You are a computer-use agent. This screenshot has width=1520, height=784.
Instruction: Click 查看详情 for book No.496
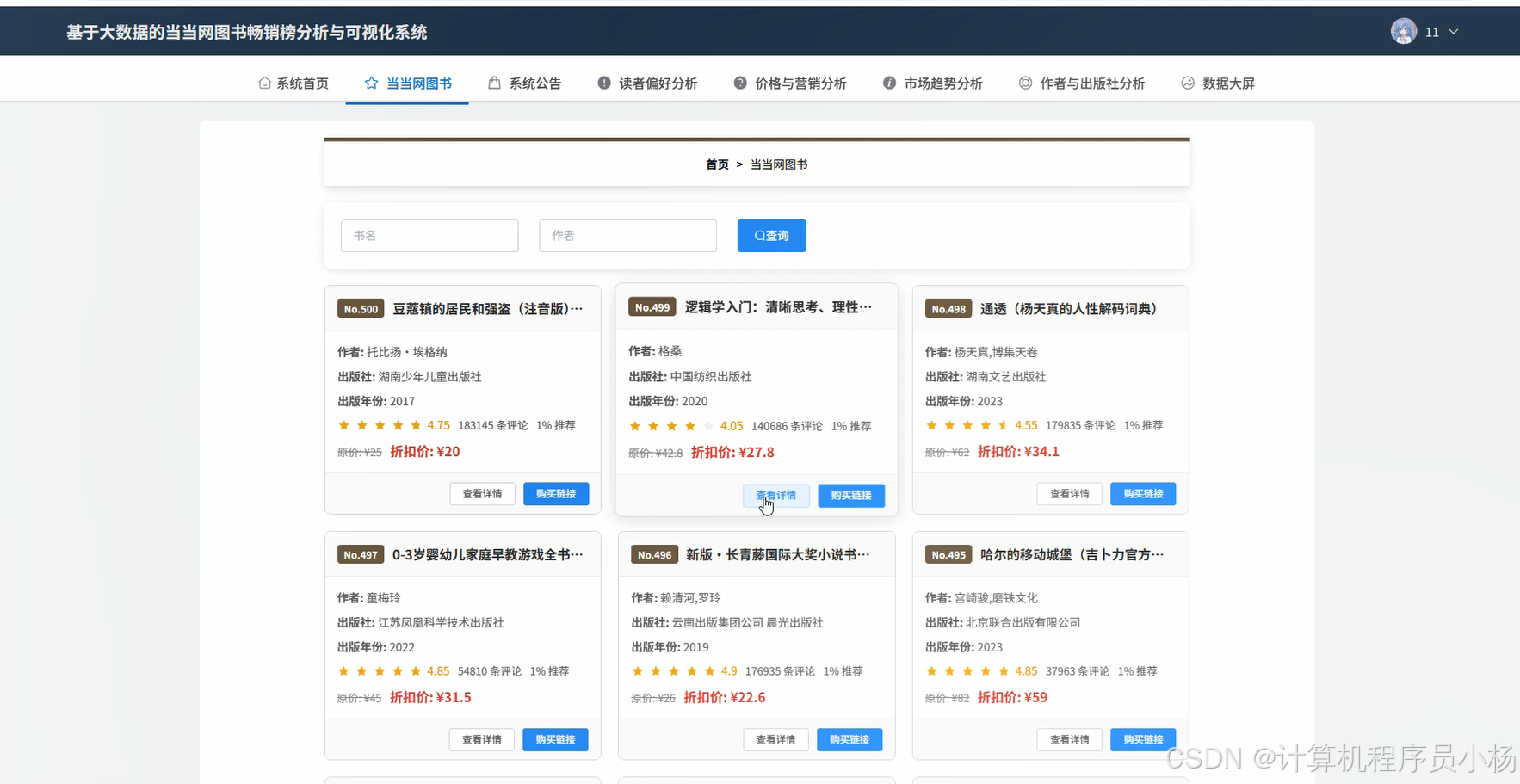point(775,740)
